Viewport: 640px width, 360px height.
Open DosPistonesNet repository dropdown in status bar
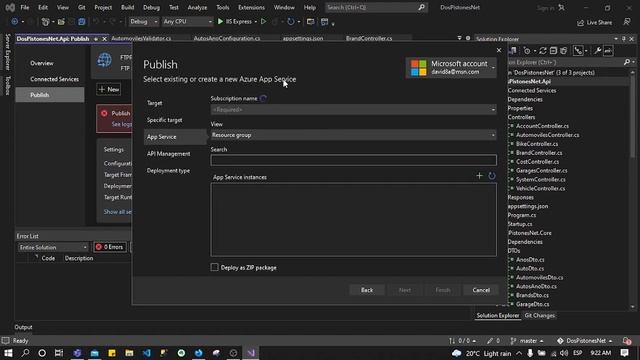tap(585, 340)
